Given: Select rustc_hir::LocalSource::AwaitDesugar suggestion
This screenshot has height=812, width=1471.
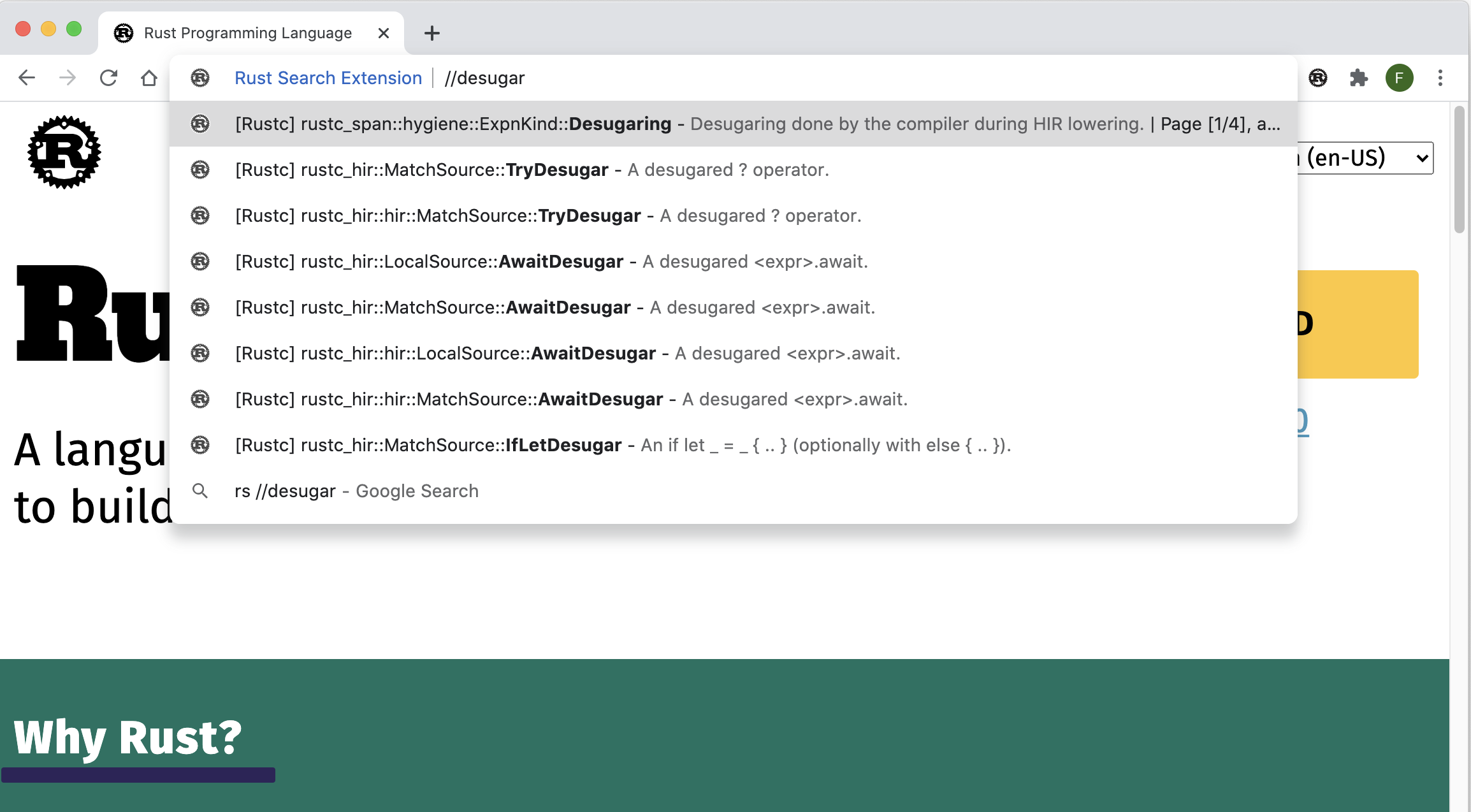Looking at the screenshot, I should (734, 261).
